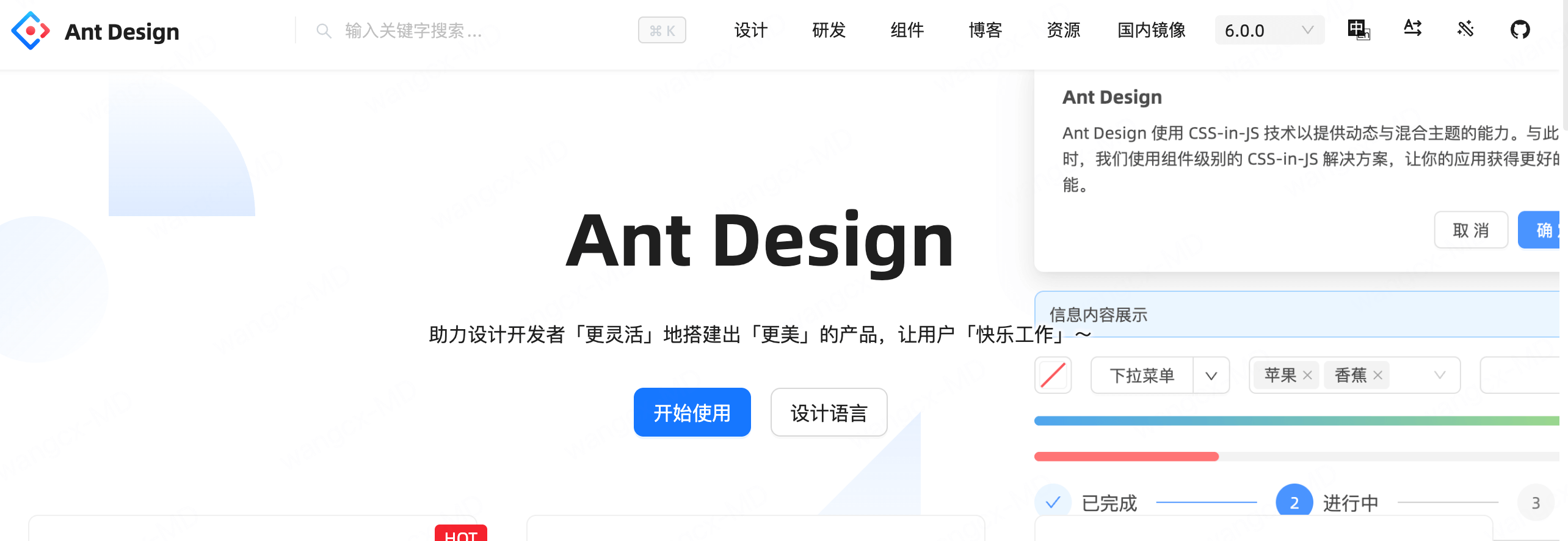Click the 进行中 step label
This screenshot has height=541, width=1568.
click(x=1351, y=503)
